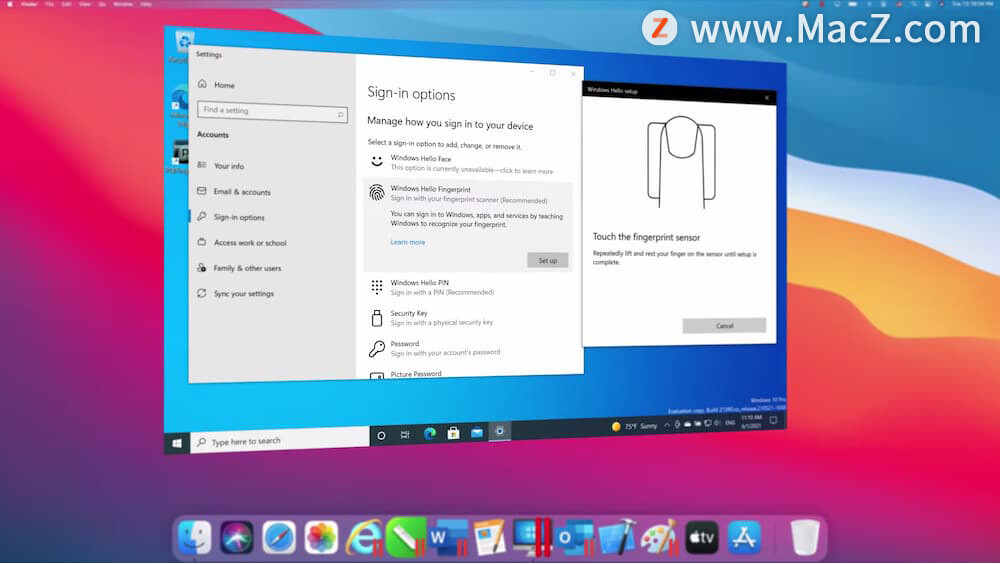
Task: Cancel the Windows Hello setup dialog
Action: [724, 325]
